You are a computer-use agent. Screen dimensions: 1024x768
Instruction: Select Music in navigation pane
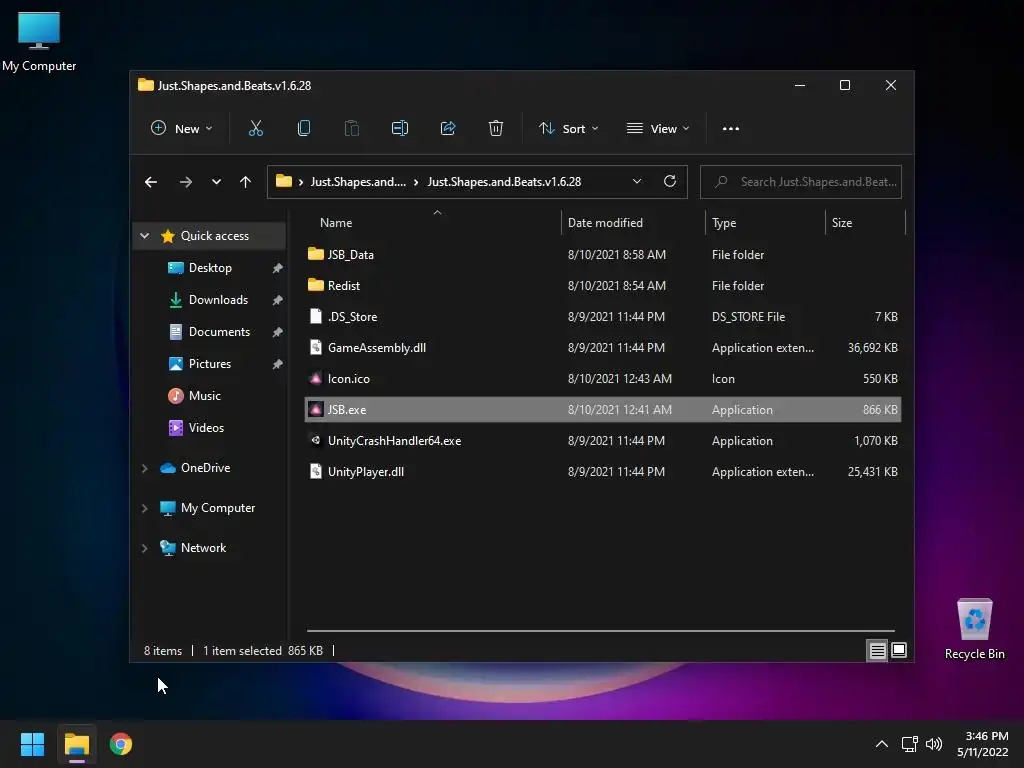click(204, 396)
